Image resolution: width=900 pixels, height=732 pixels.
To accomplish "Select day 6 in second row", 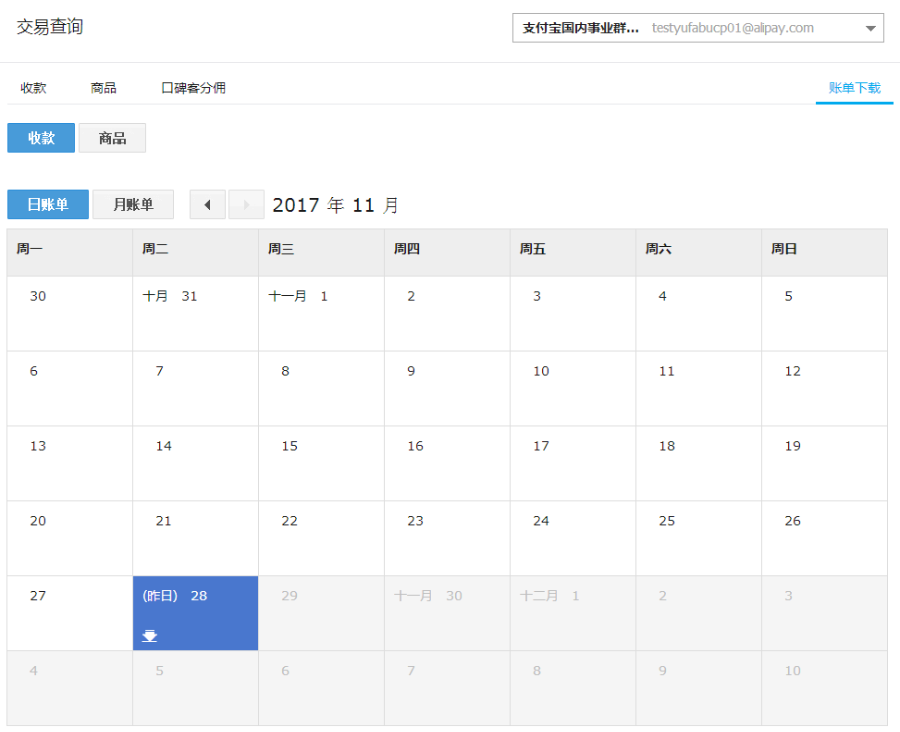I will tap(69, 389).
